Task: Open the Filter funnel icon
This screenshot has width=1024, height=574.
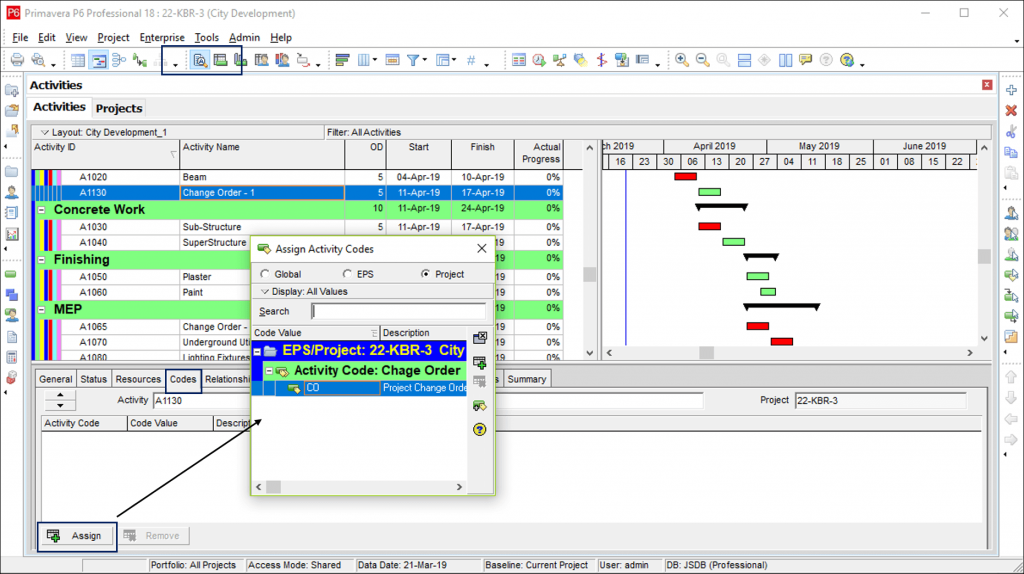Action: pos(413,60)
